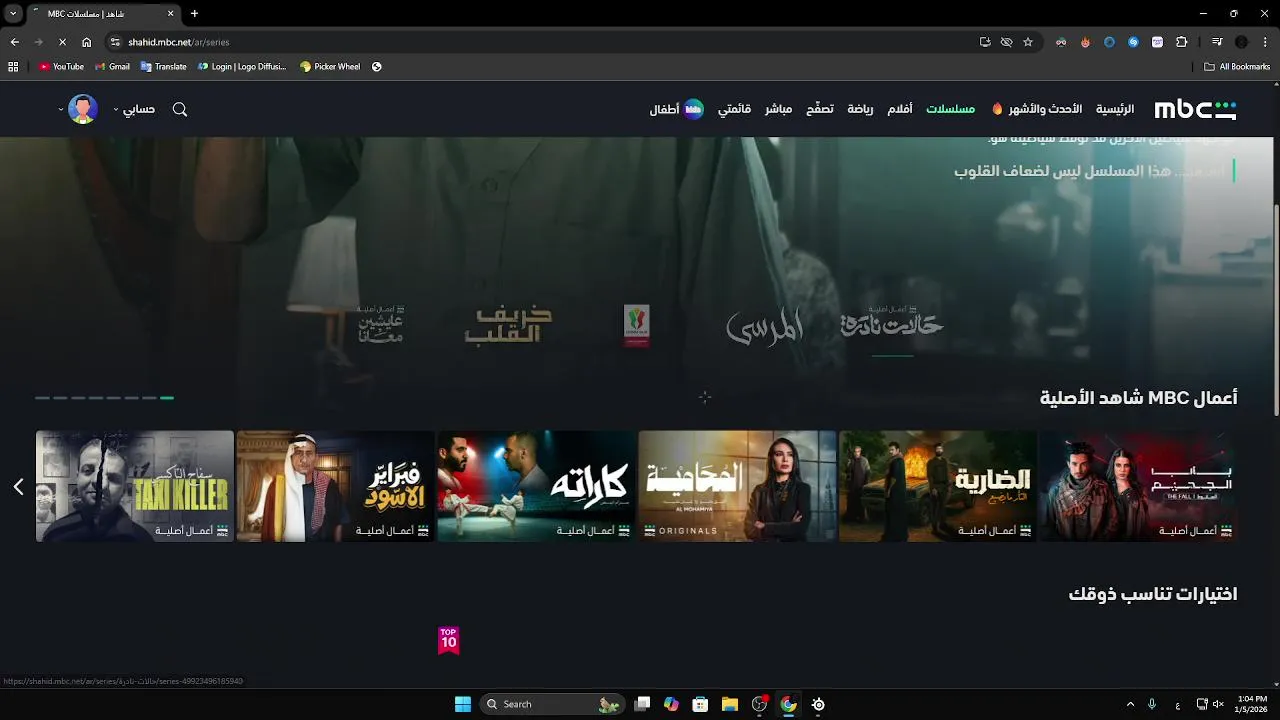Image resolution: width=1280 pixels, height=720 pixels.
Task: Jump to the active green carousel indicator
Action: click(x=167, y=398)
